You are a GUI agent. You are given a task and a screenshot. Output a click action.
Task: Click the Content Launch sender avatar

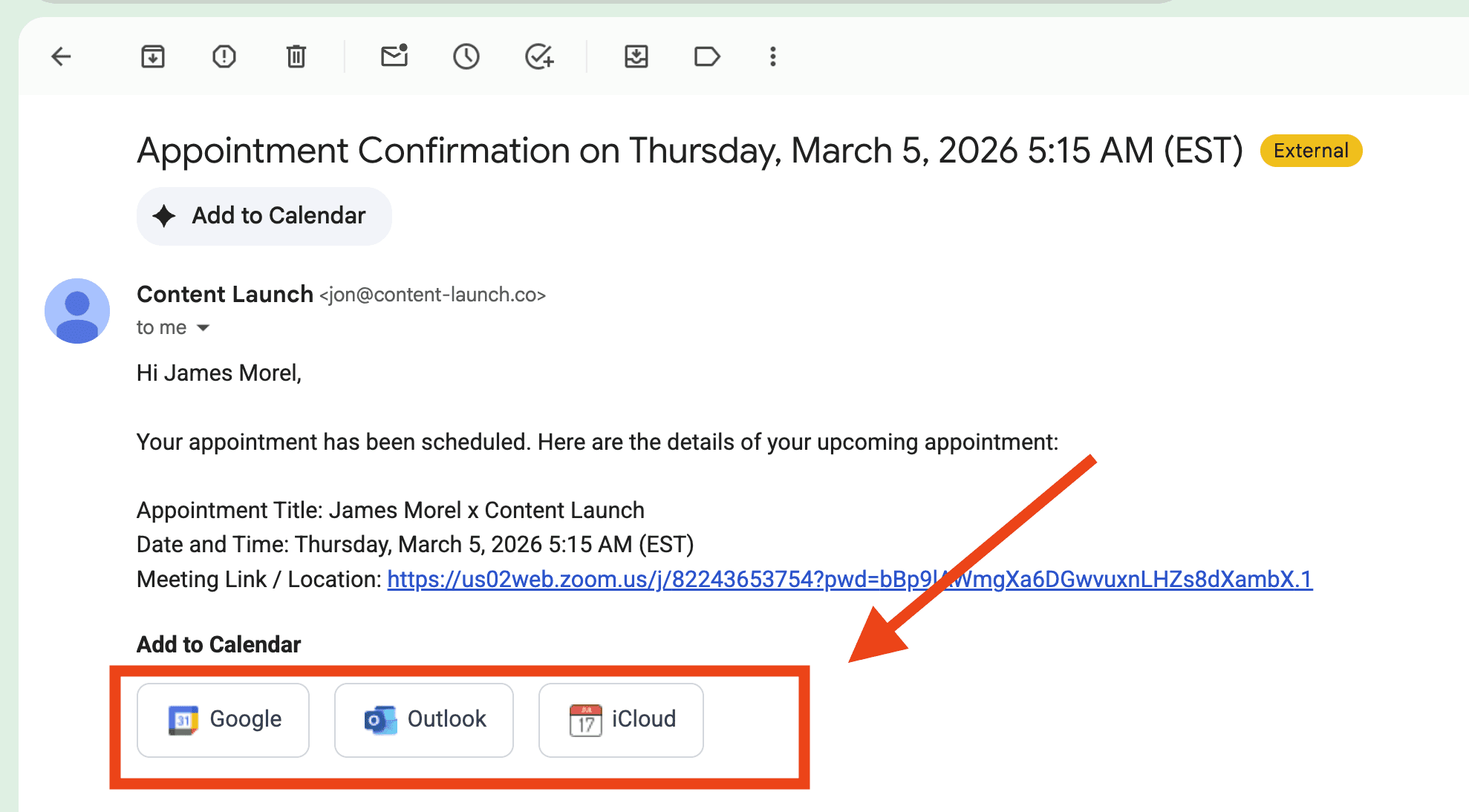[77, 311]
